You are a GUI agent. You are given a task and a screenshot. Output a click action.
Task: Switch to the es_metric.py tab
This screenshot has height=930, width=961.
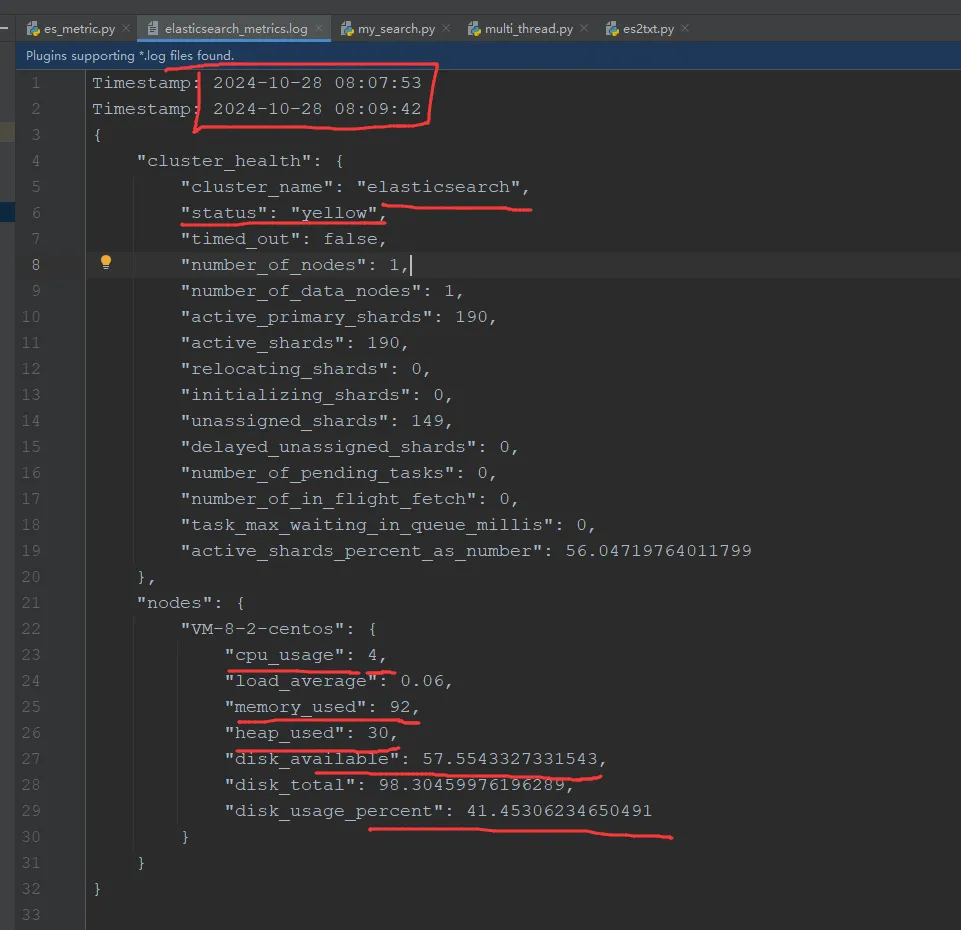pyautogui.click(x=78, y=29)
